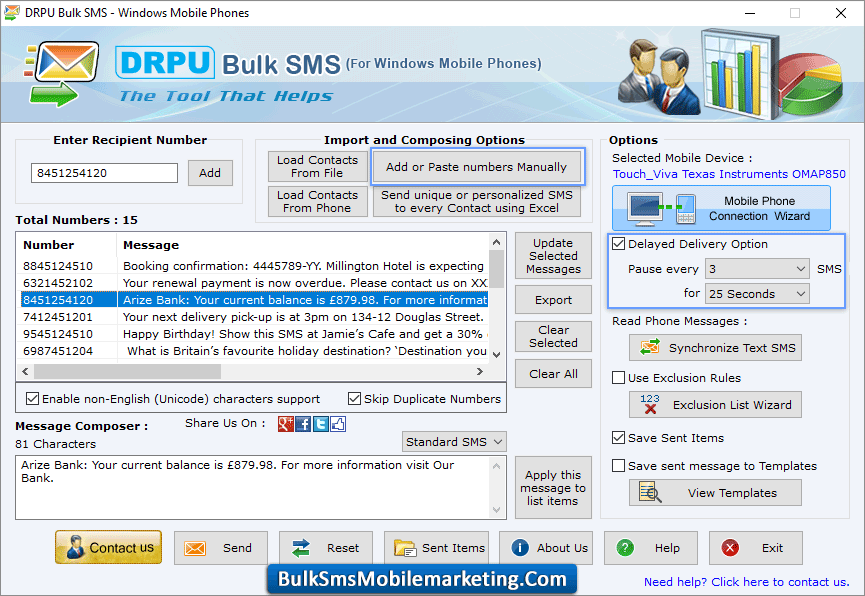Click envelope icon on Send button

tap(195, 548)
